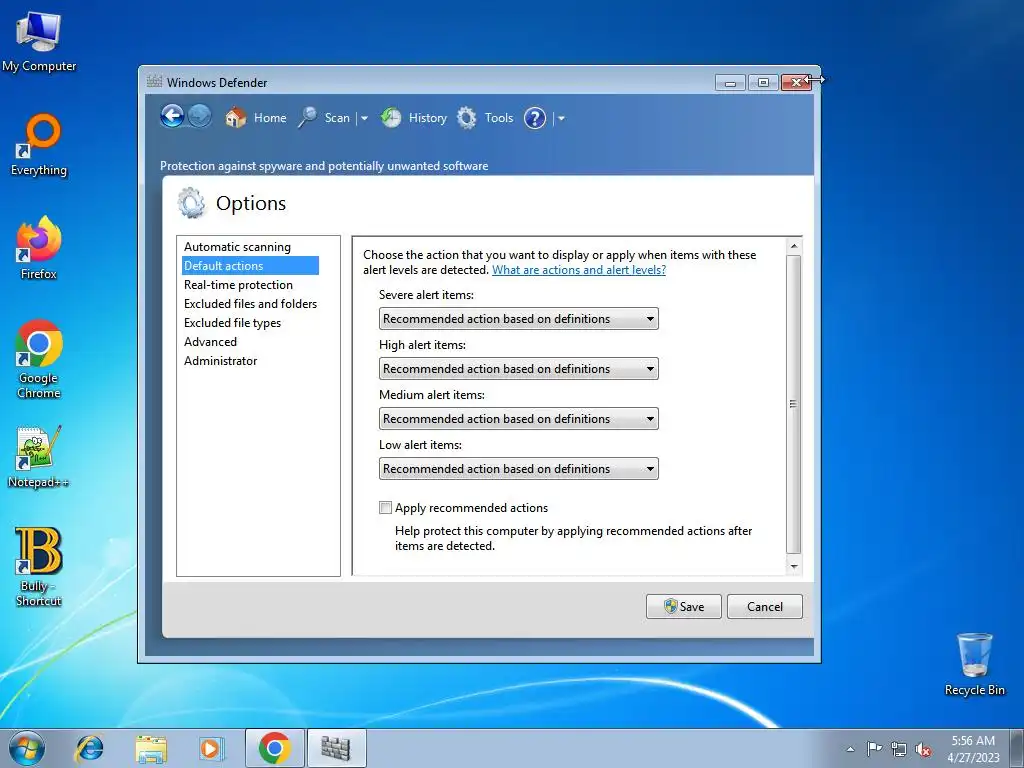Select the Recycle Bin icon
The width and height of the screenshot is (1024, 768).
point(974,664)
